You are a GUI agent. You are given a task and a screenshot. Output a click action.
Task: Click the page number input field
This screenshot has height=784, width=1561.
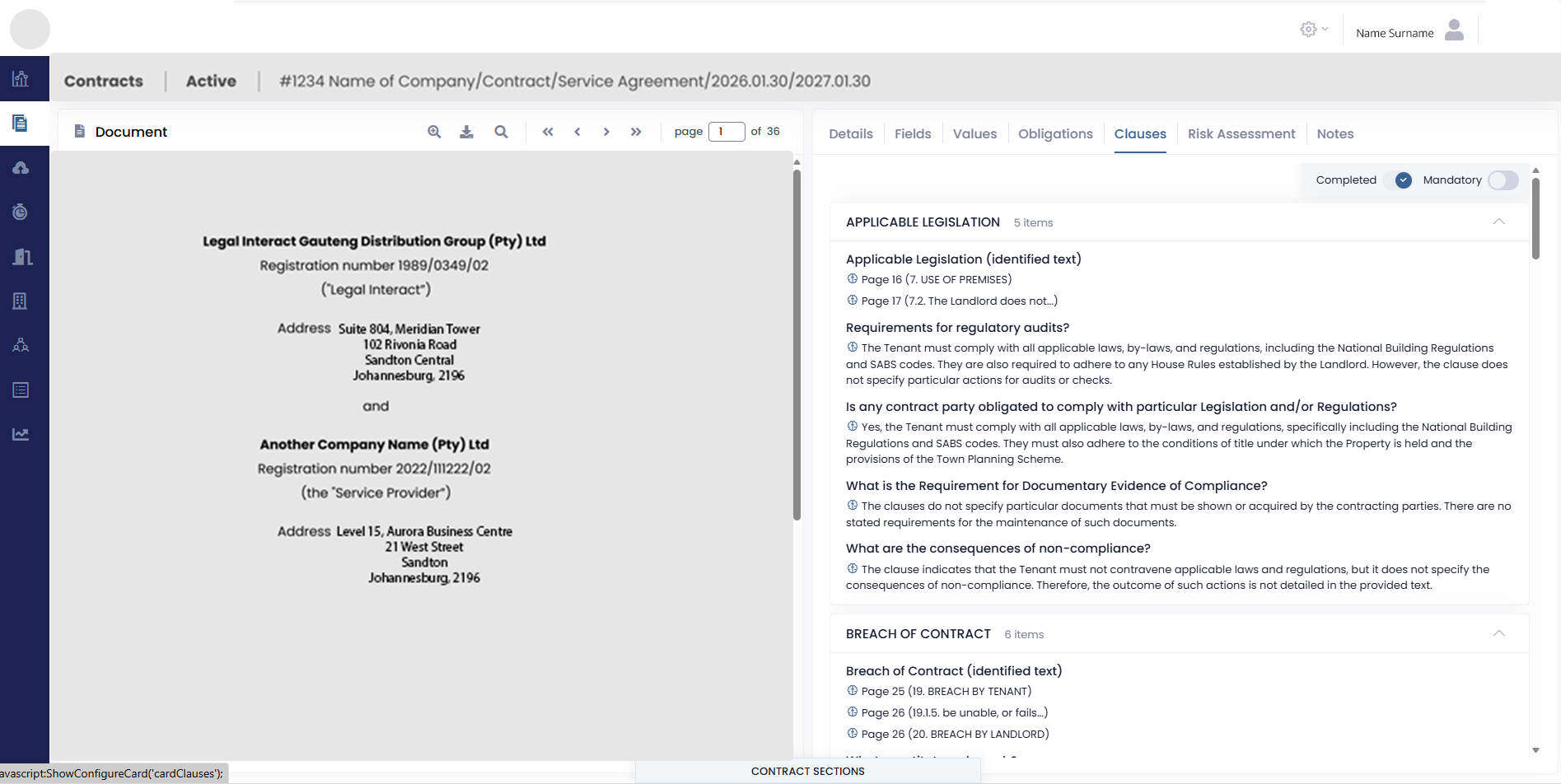(x=726, y=132)
